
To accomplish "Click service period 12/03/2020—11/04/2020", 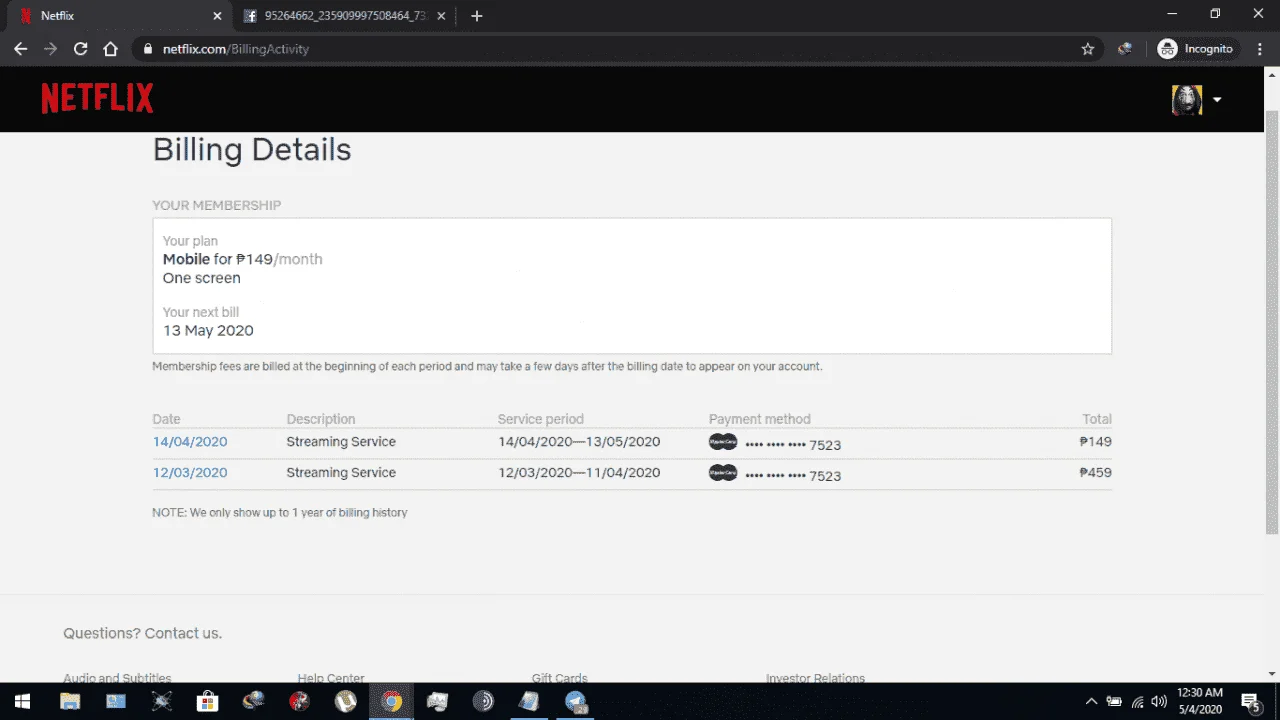I will (579, 473).
